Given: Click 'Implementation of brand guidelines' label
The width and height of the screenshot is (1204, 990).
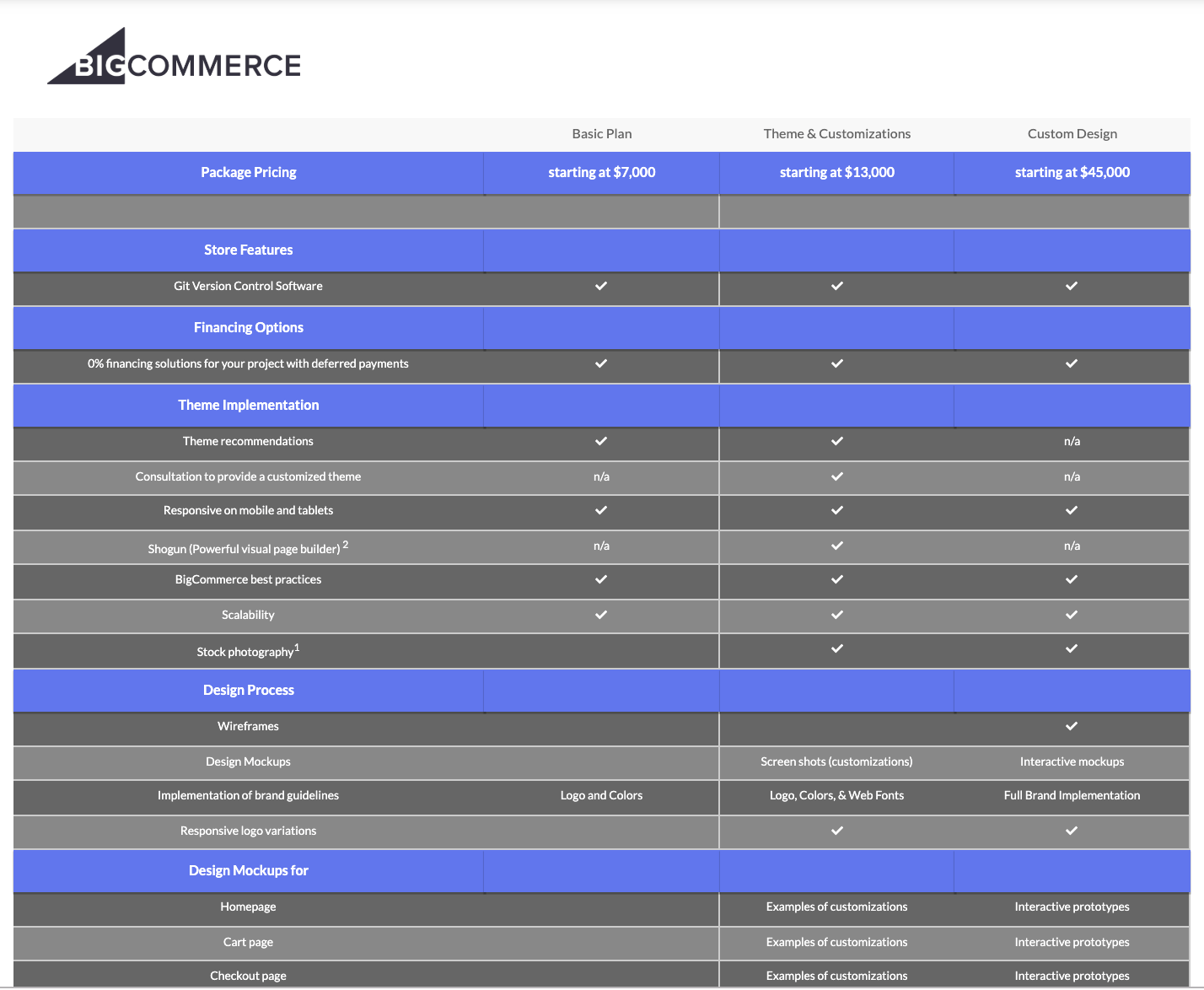Looking at the screenshot, I should [249, 795].
